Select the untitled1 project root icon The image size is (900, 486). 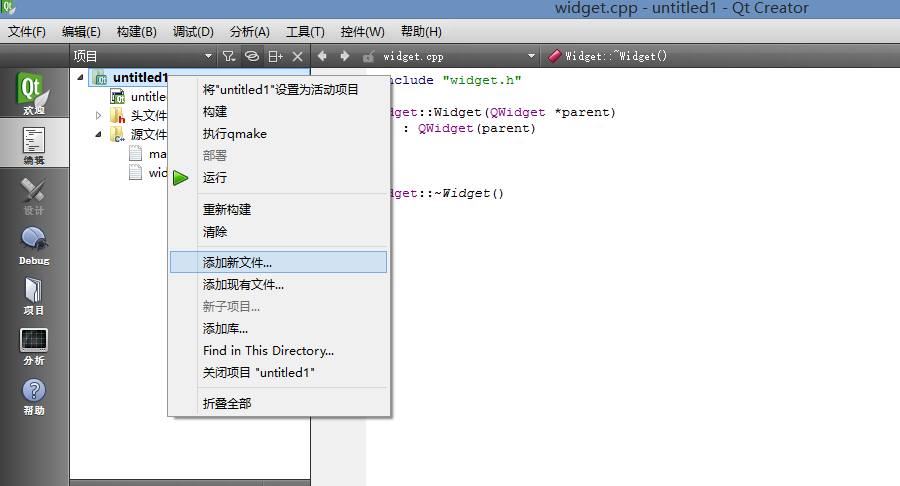[x=100, y=77]
